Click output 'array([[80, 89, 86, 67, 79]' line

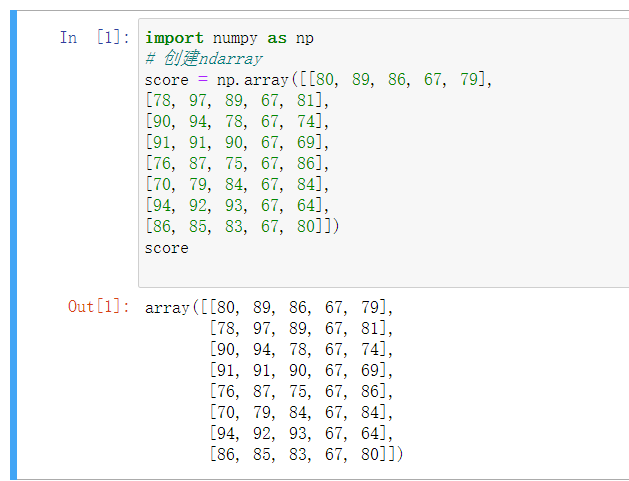(269, 307)
